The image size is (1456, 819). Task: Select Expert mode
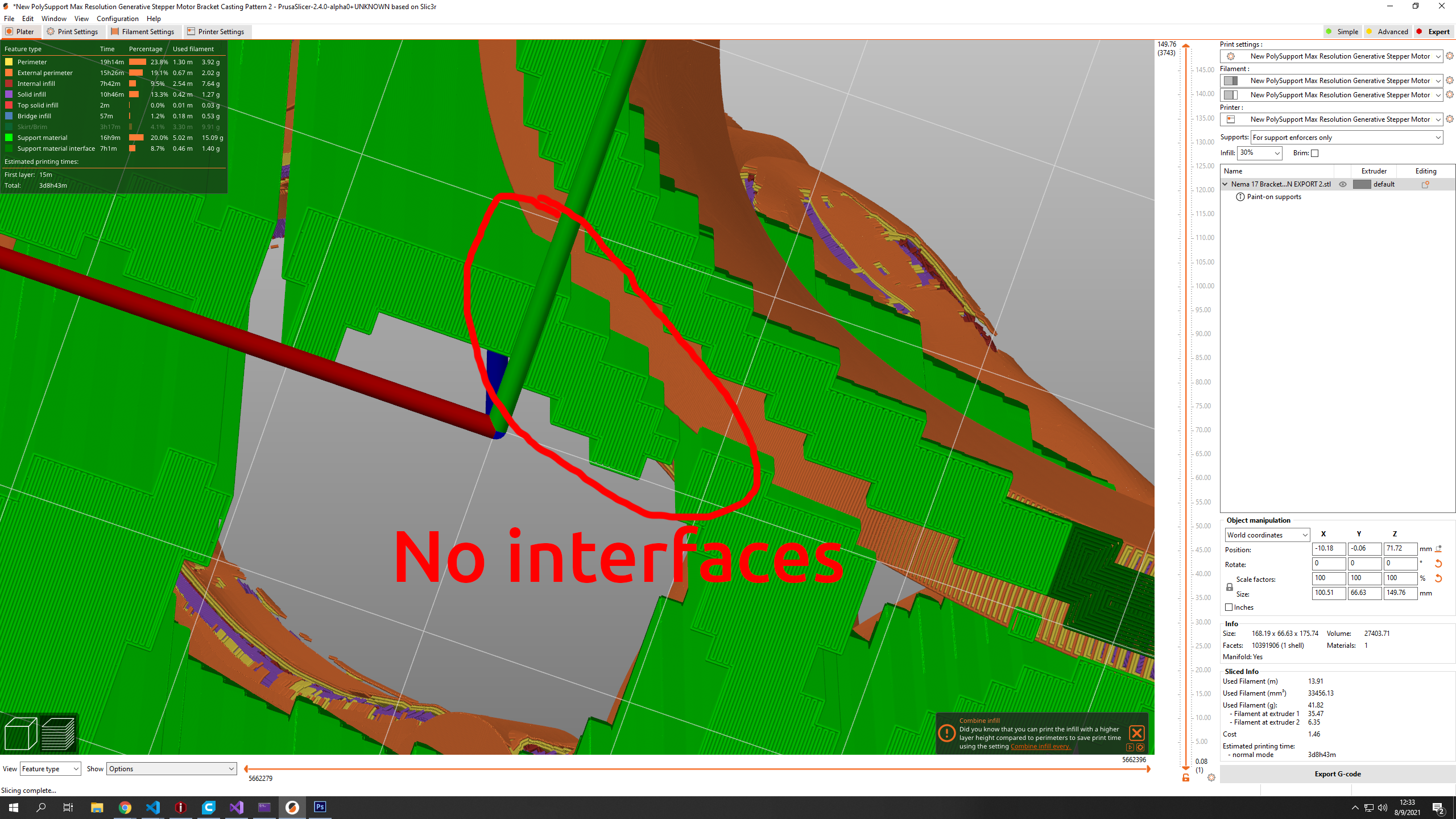tap(1433, 32)
